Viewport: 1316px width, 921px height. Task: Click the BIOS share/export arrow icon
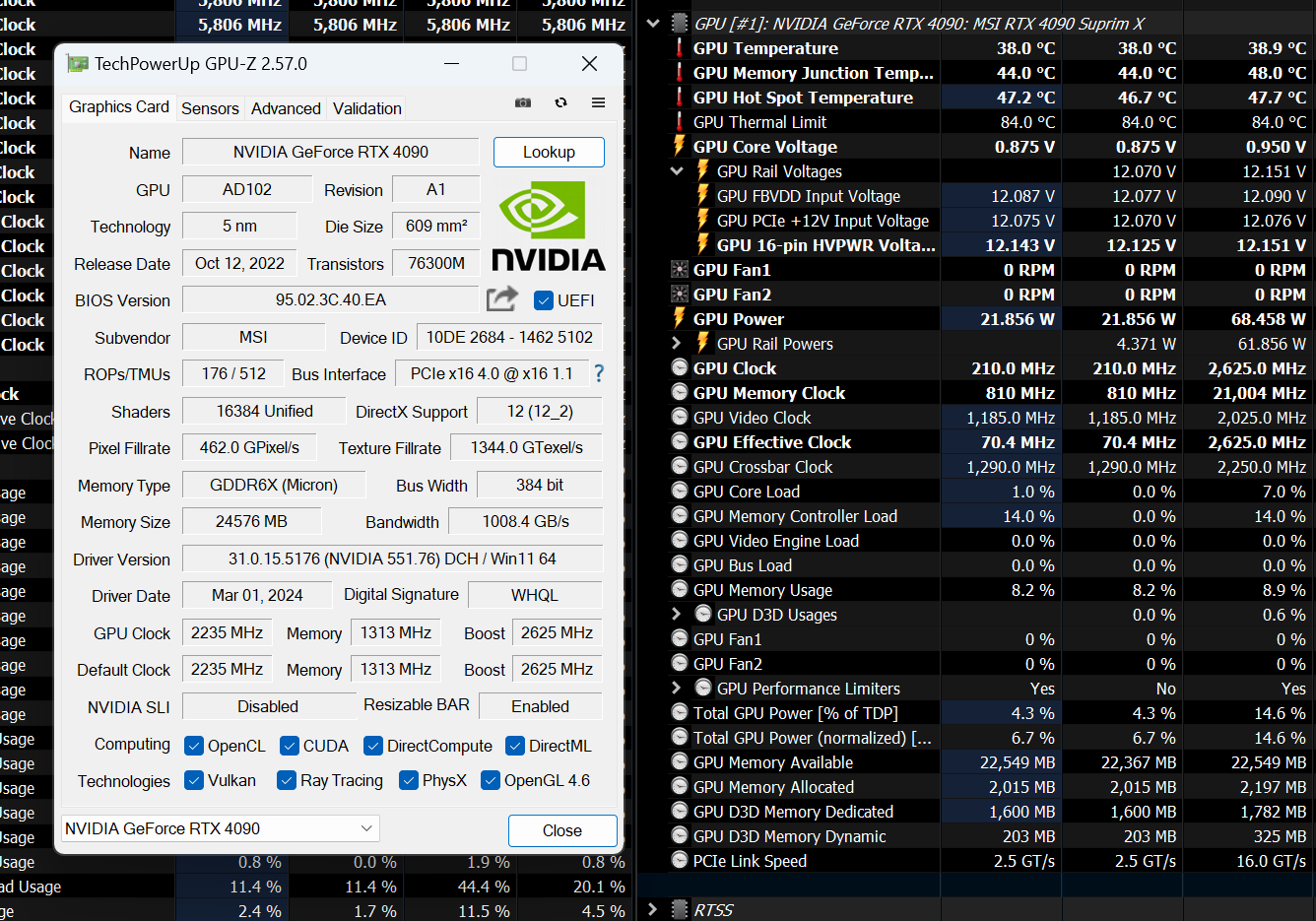click(502, 298)
